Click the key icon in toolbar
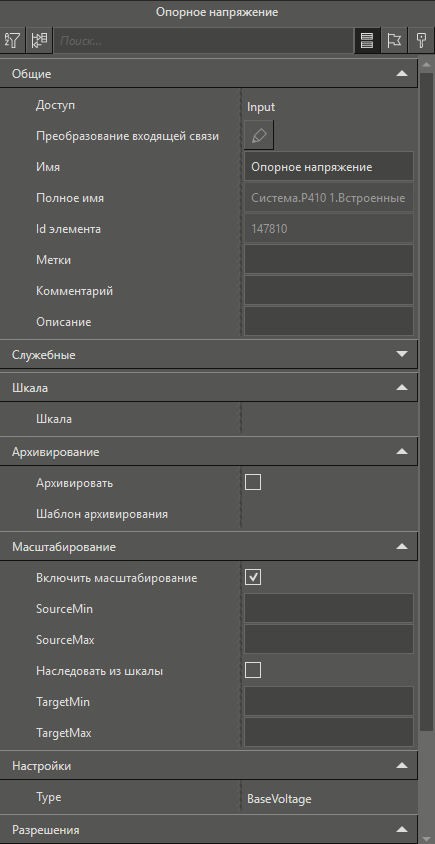435x844 pixels. tap(421, 40)
